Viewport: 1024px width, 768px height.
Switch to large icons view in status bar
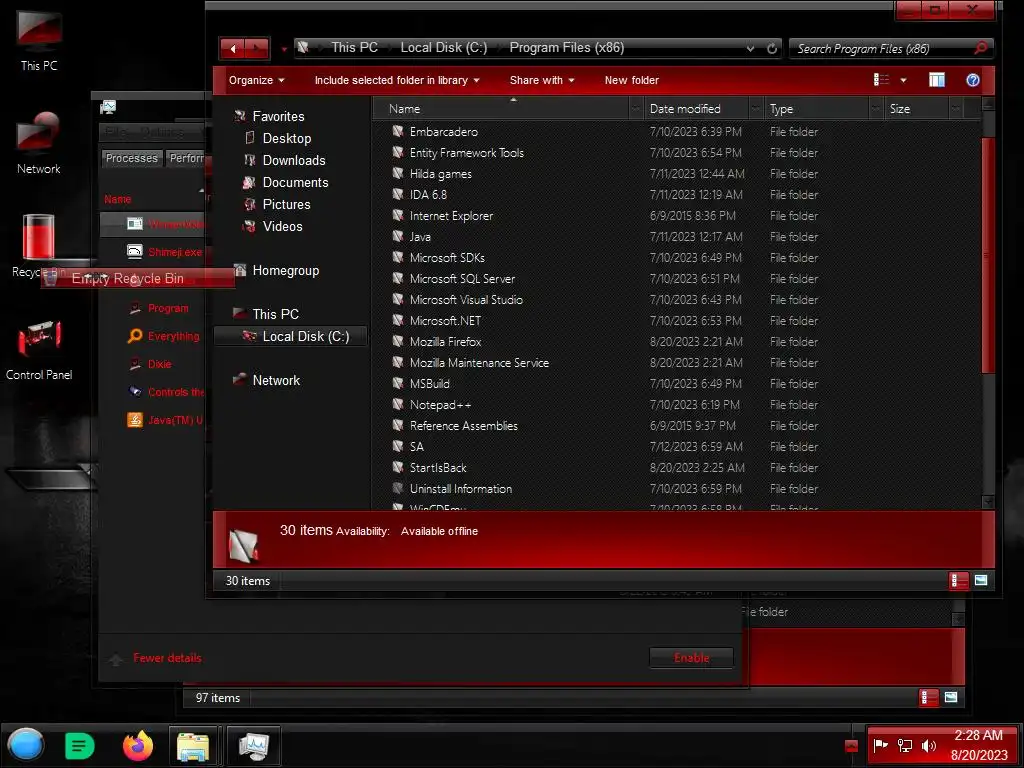(981, 580)
